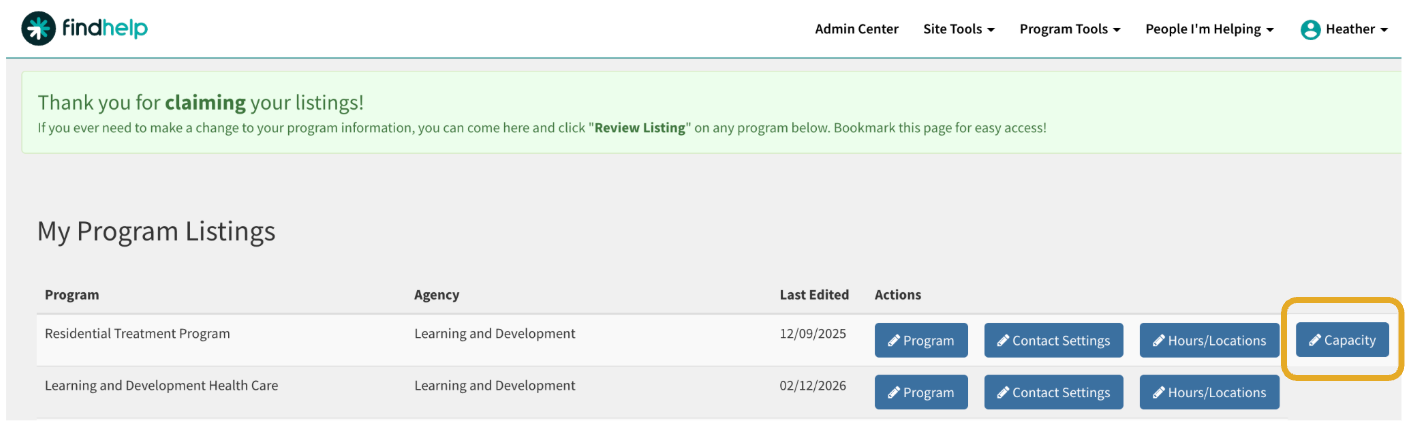Edit Program for Residential Treatment Program

(x=921, y=340)
